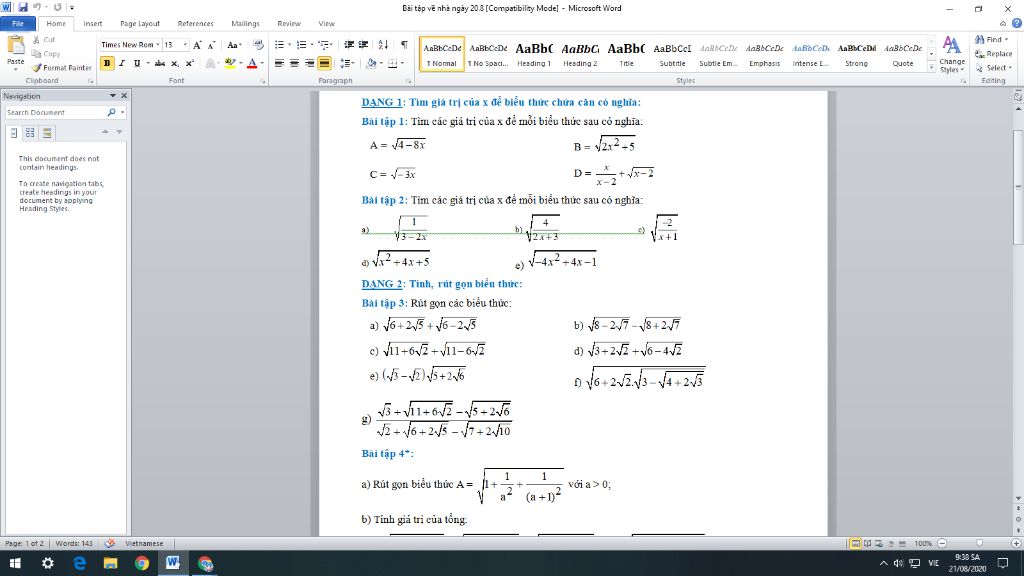
Task: Increase paragraph indent
Action: pos(364,45)
